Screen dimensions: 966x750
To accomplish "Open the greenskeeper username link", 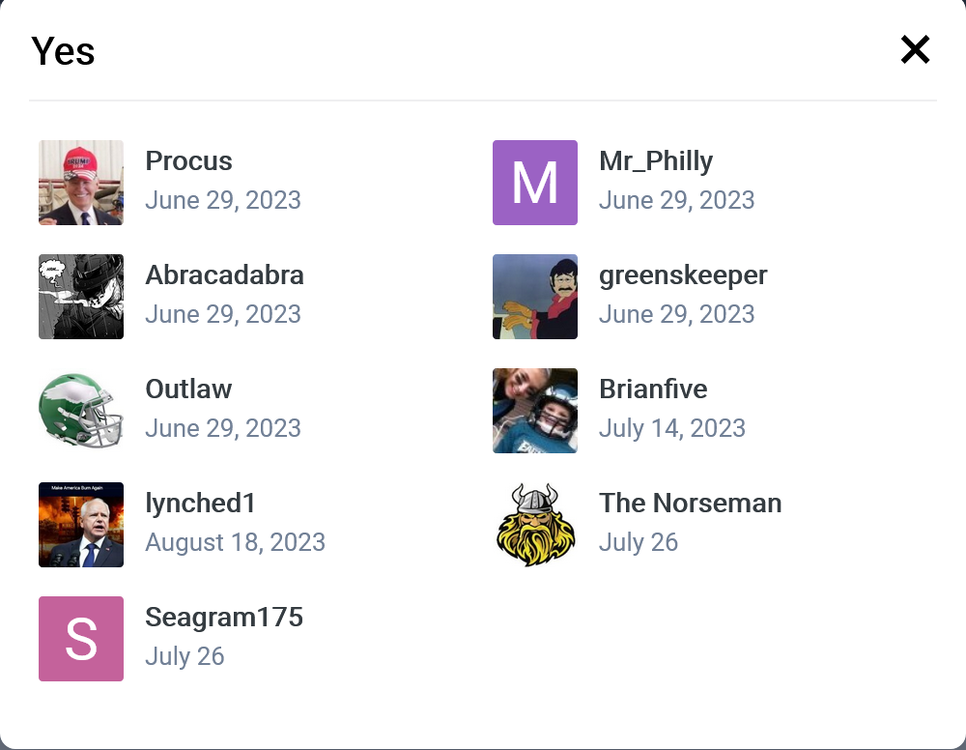I will 683,275.
